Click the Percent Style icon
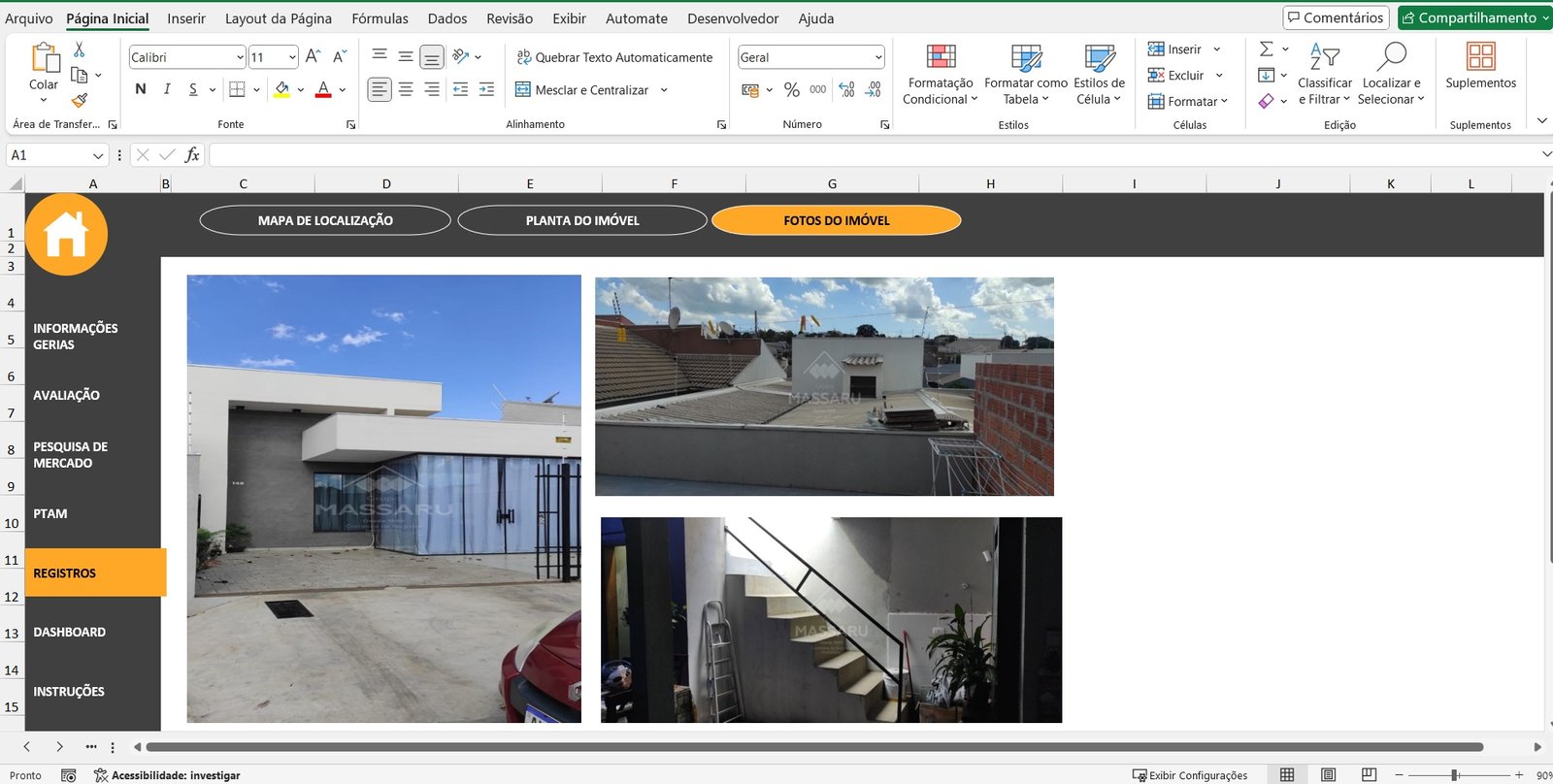This screenshot has height=784, width=1553. pos(792,89)
